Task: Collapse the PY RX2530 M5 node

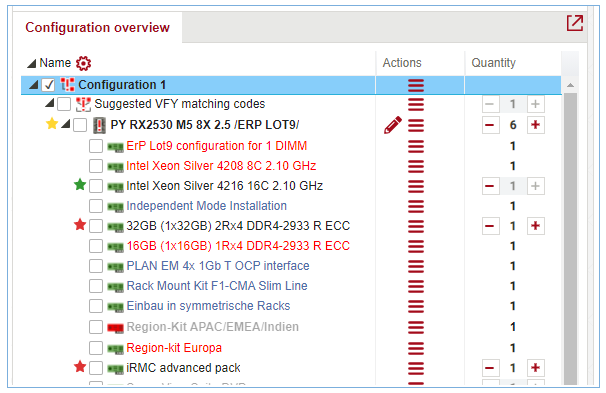Action: [66, 124]
